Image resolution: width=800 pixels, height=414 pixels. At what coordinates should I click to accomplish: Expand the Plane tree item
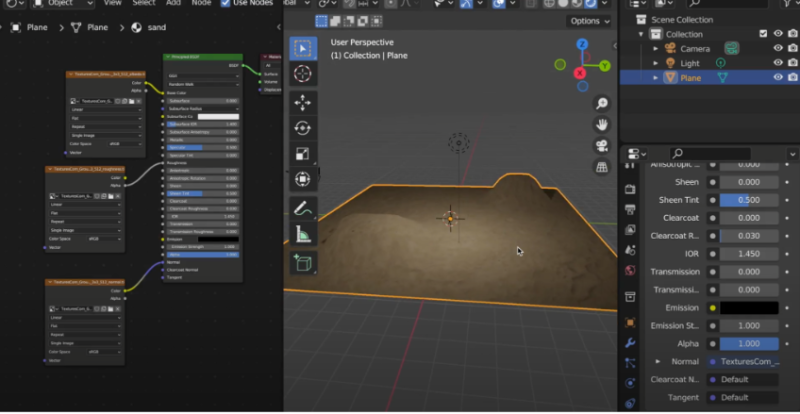pyautogui.click(x=656, y=78)
